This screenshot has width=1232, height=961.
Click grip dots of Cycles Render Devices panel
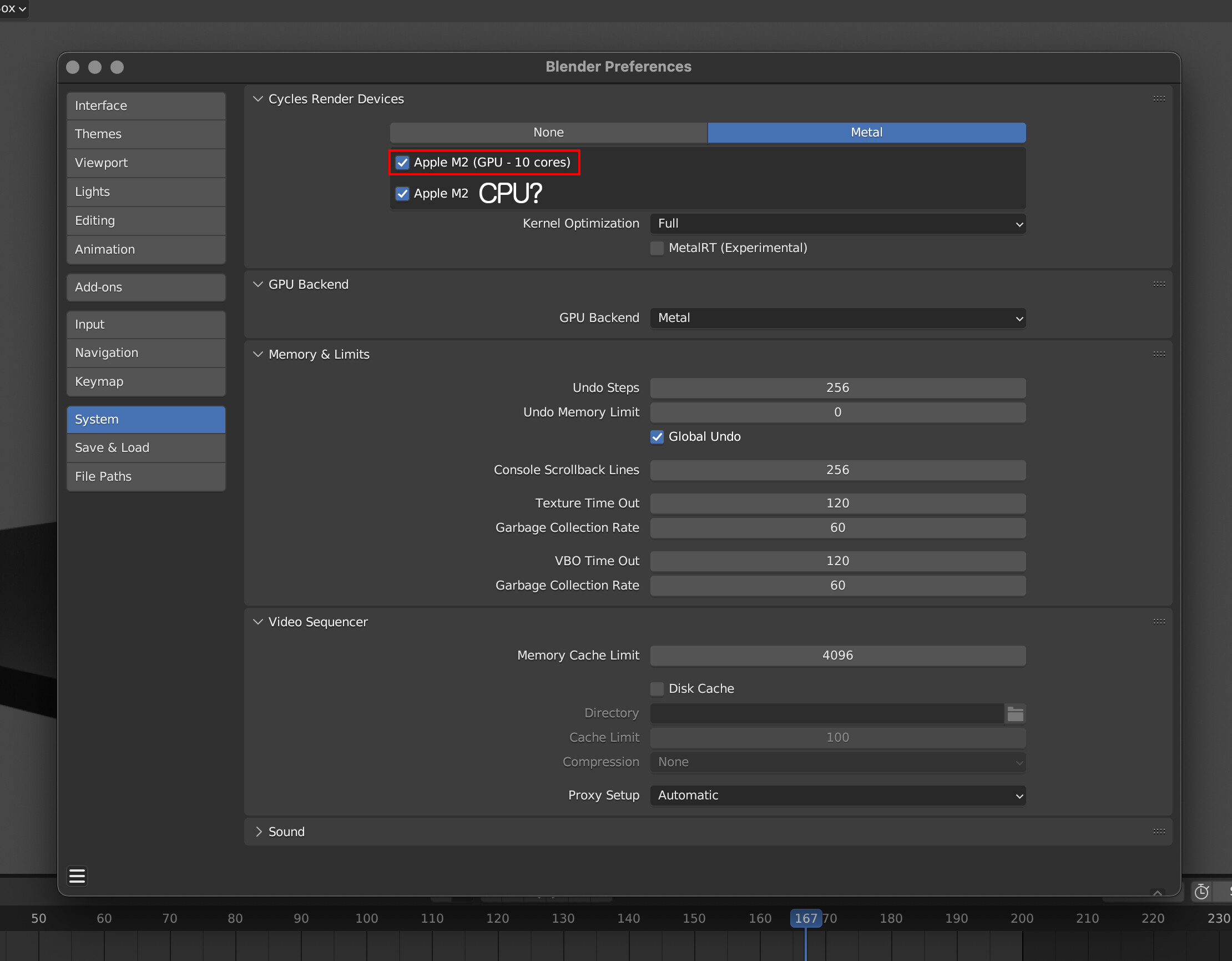tap(1159, 99)
